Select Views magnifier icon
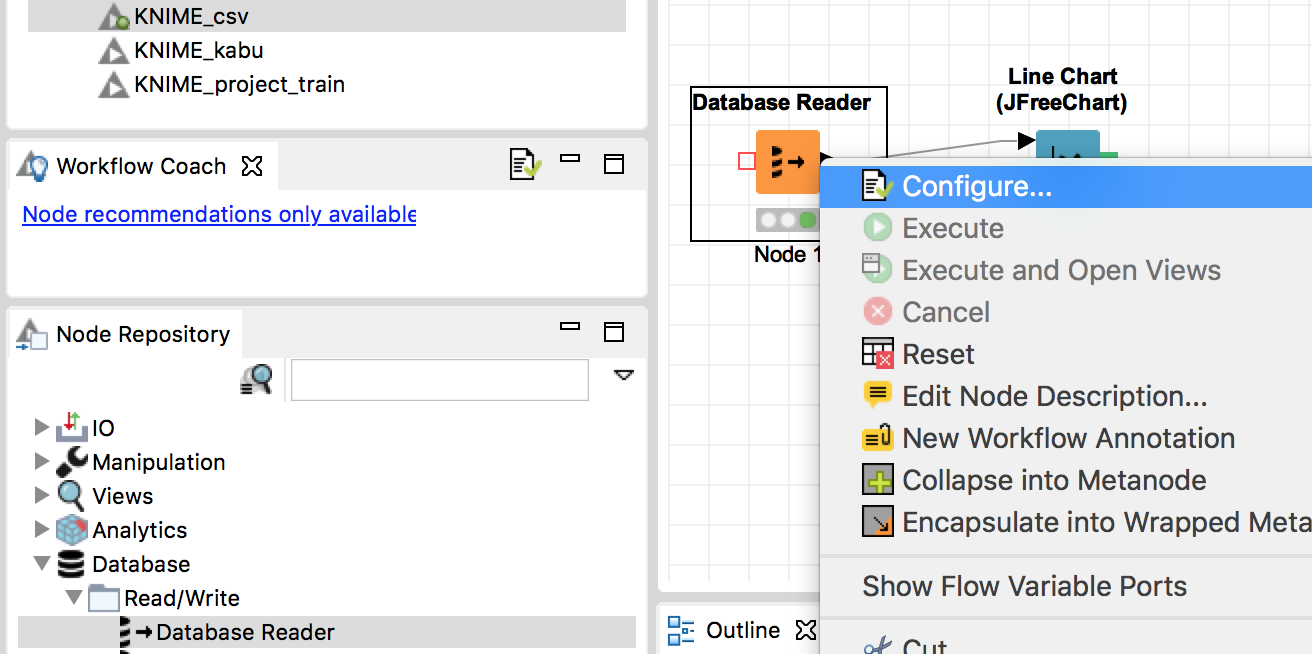1312x654 pixels. 72,495
